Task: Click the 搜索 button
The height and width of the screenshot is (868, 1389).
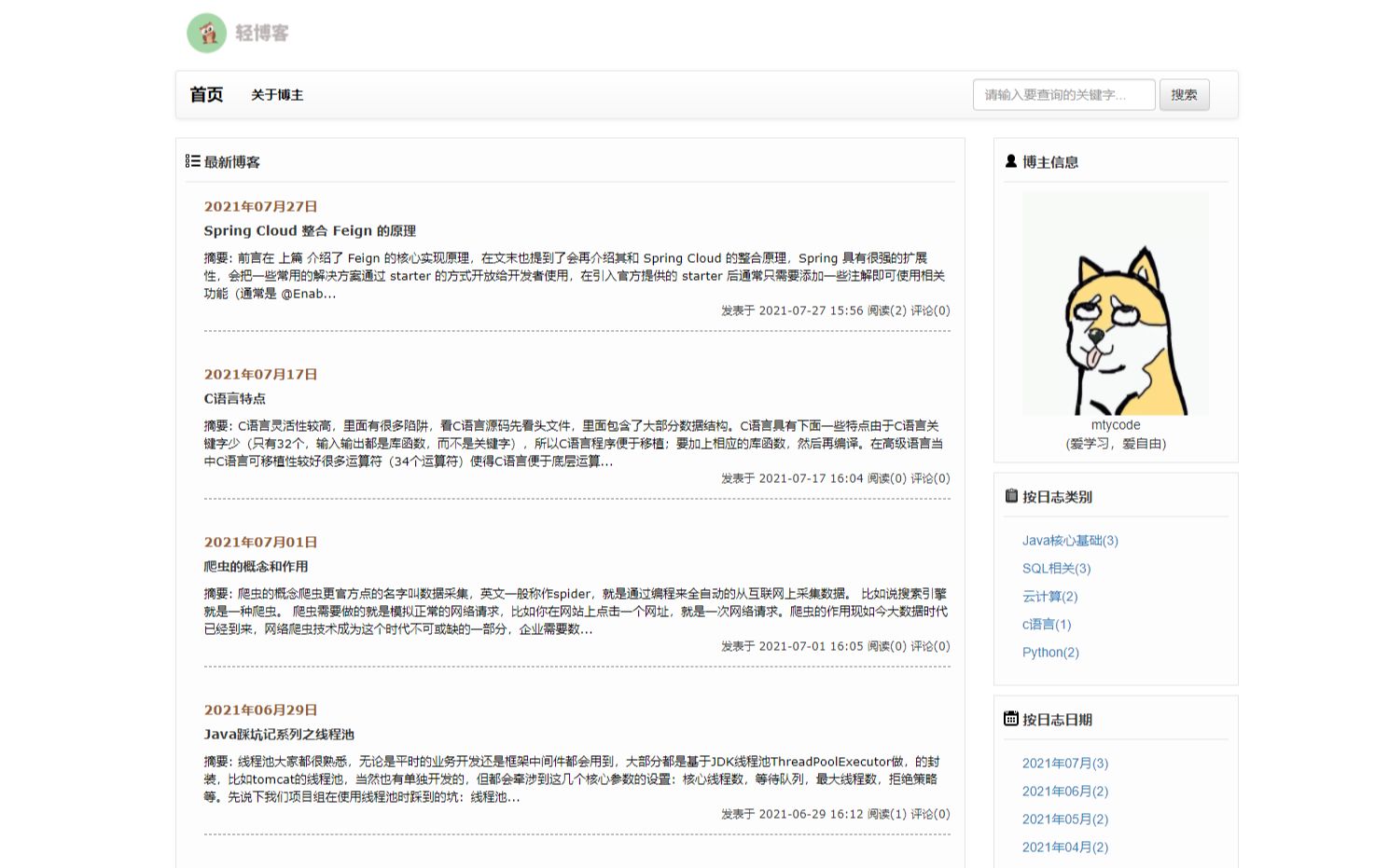Action: tap(1184, 94)
